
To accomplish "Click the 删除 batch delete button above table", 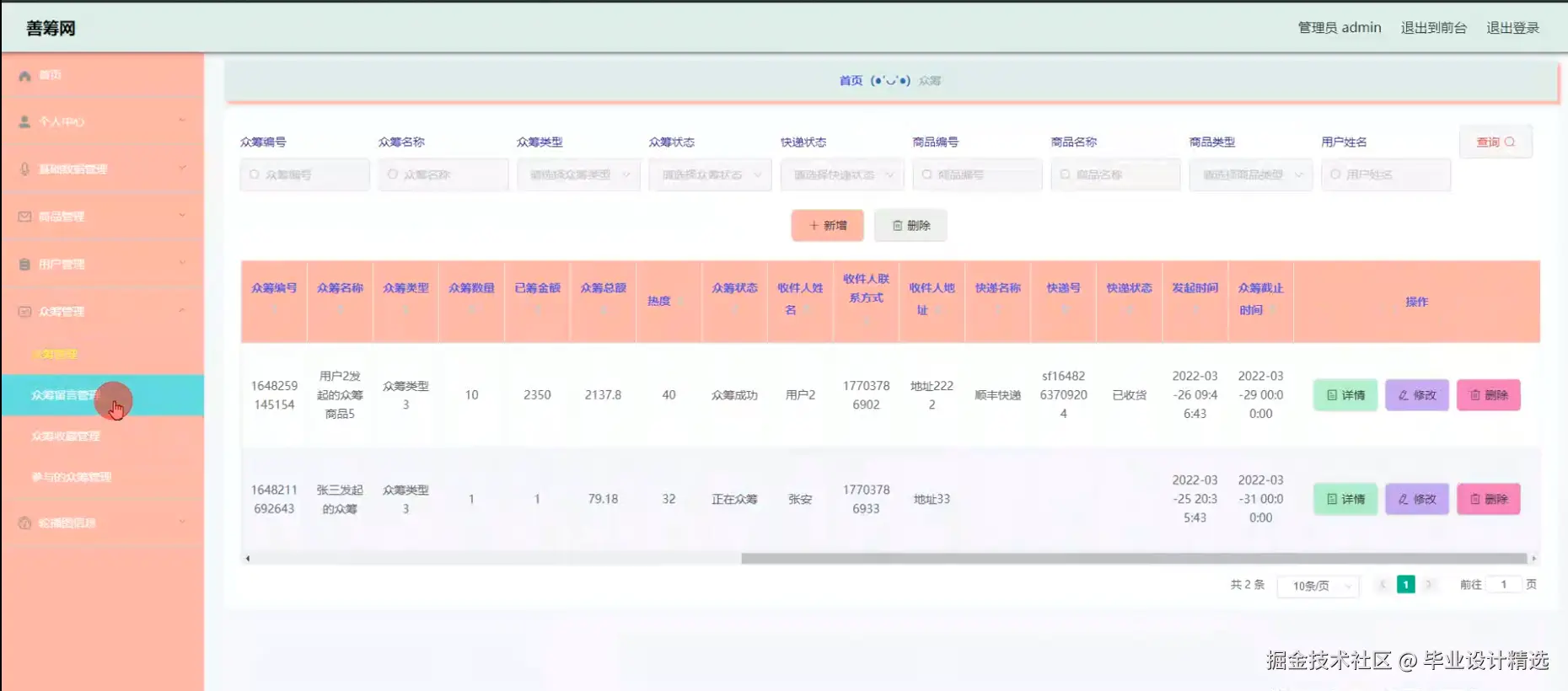I will (910, 226).
